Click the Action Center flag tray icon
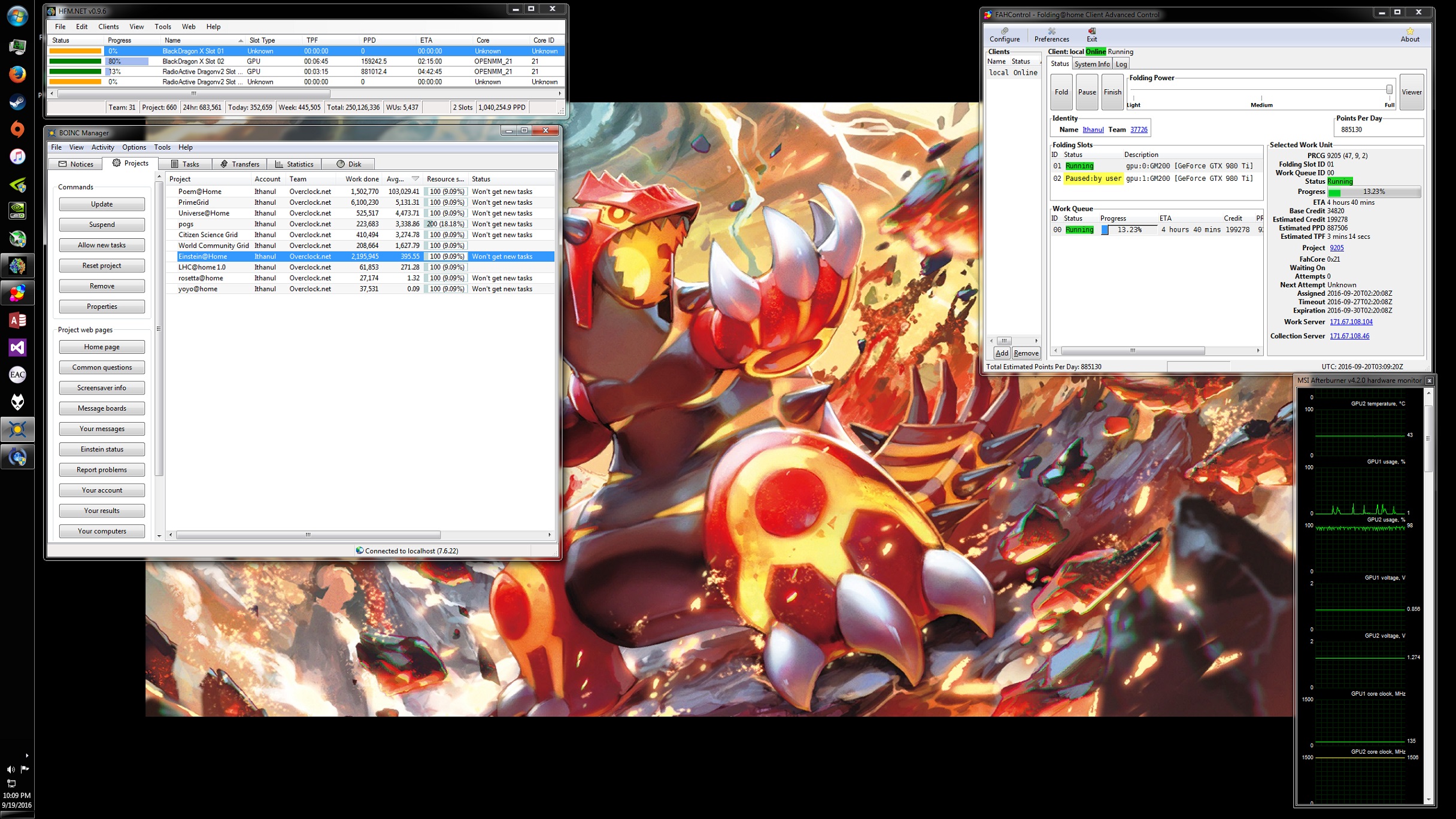This screenshot has height=819, width=1456. pyautogui.click(x=25, y=769)
